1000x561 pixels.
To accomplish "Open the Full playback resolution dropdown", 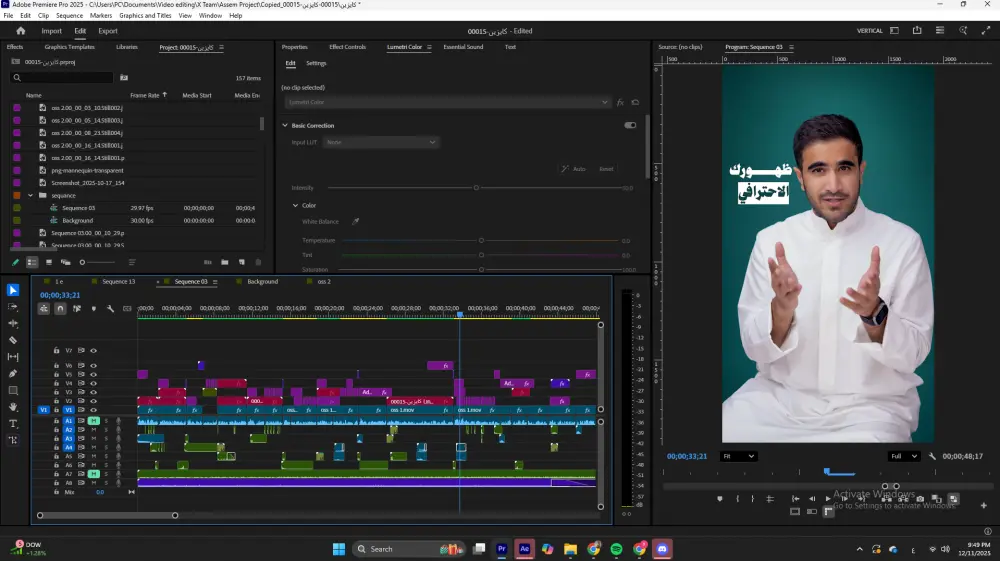I will [904, 456].
